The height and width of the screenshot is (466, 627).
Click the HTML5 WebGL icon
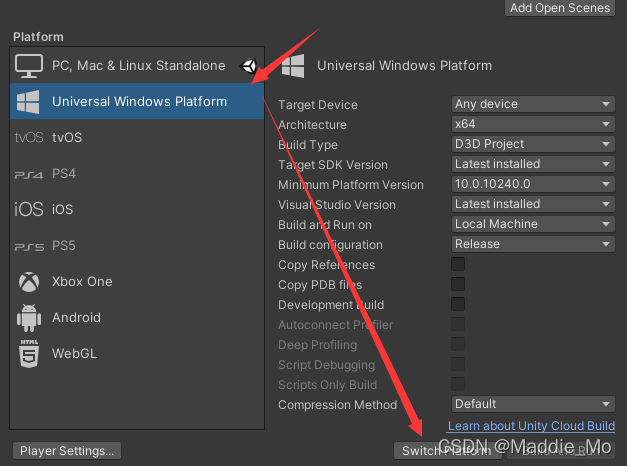[29, 354]
